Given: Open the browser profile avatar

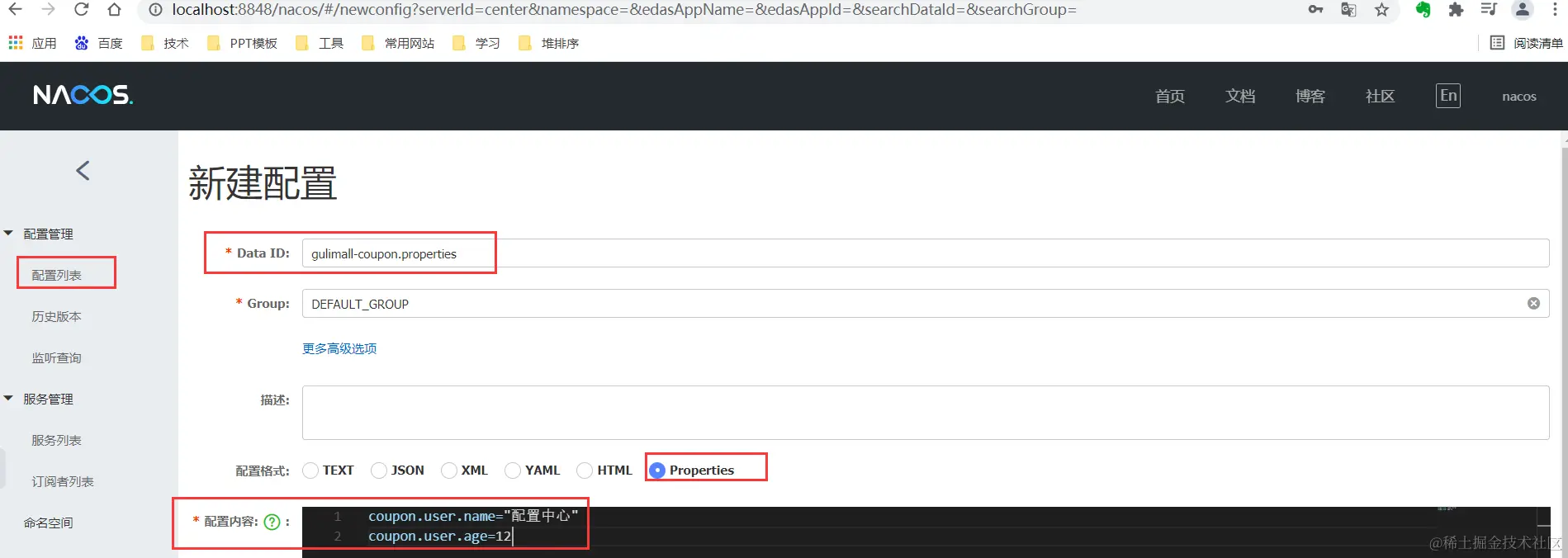Looking at the screenshot, I should coord(1522,10).
